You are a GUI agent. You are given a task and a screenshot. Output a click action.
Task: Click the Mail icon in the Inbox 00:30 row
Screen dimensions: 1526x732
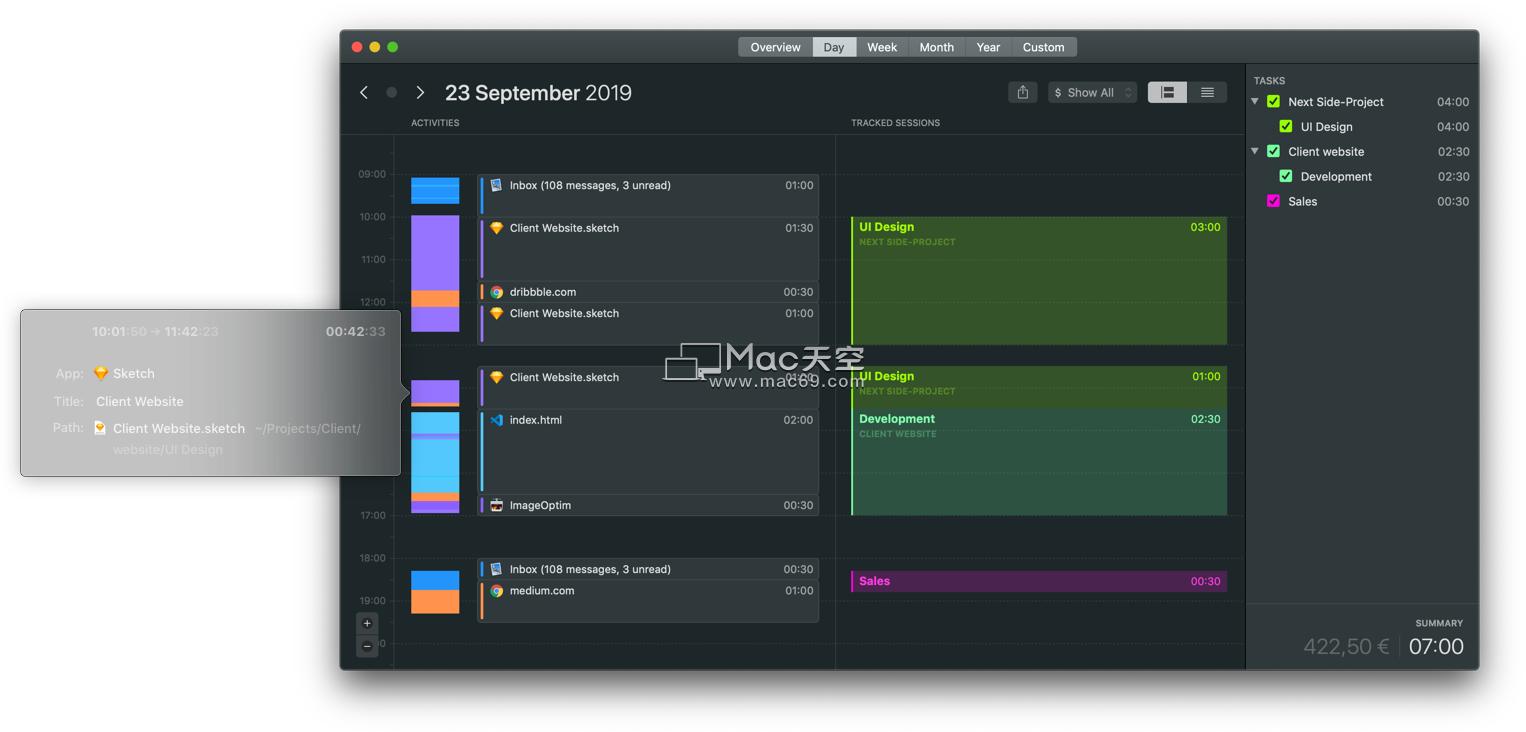click(x=496, y=569)
